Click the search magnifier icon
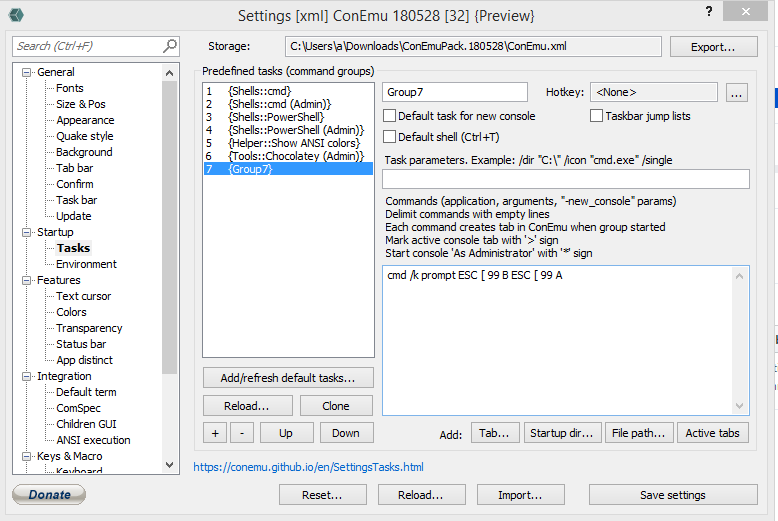Image resolution: width=778 pixels, height=521 pixels. (x=170, y=46)
